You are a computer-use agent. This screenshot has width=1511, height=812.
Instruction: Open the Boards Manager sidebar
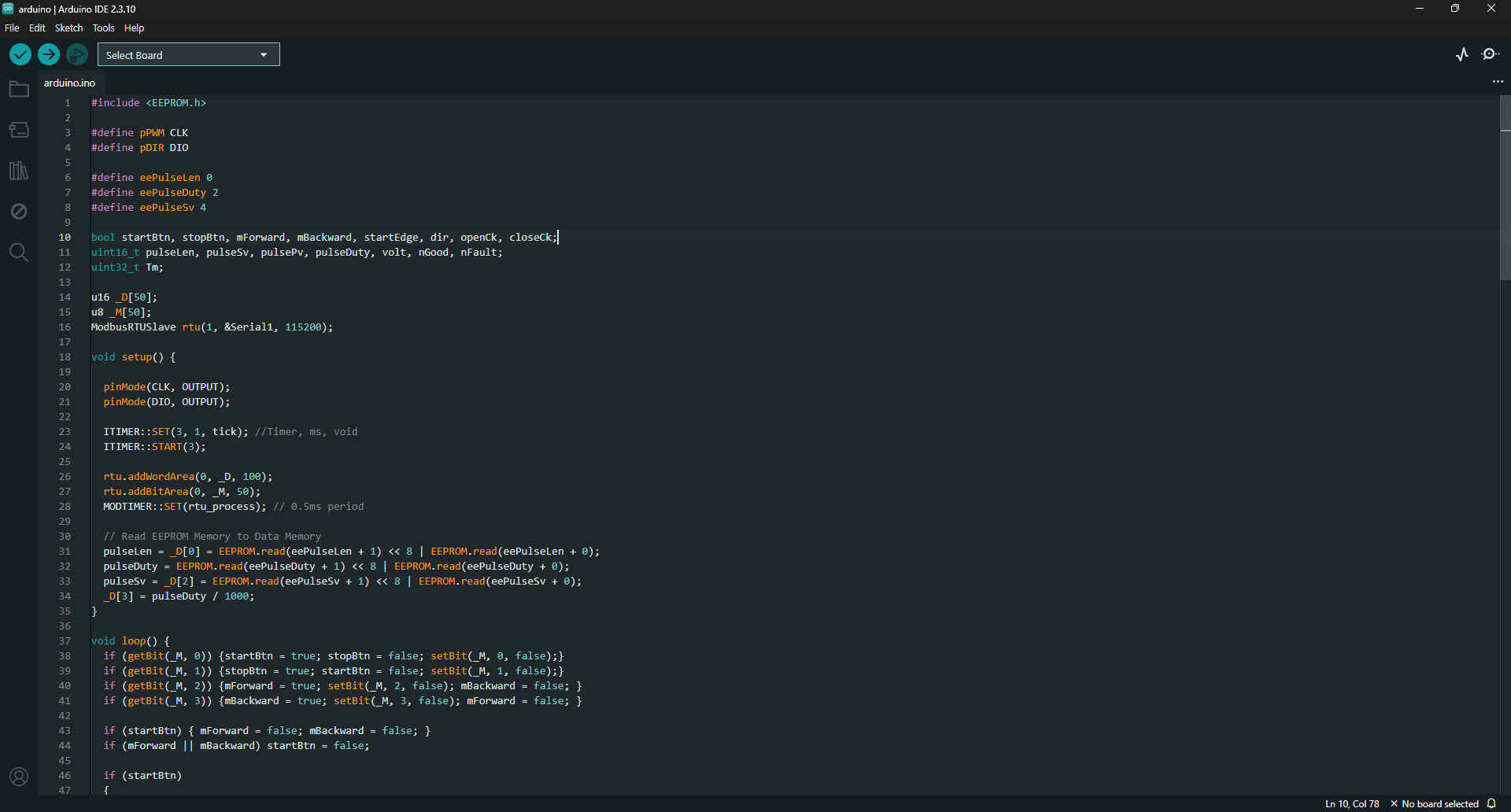(x=19, y=130)
